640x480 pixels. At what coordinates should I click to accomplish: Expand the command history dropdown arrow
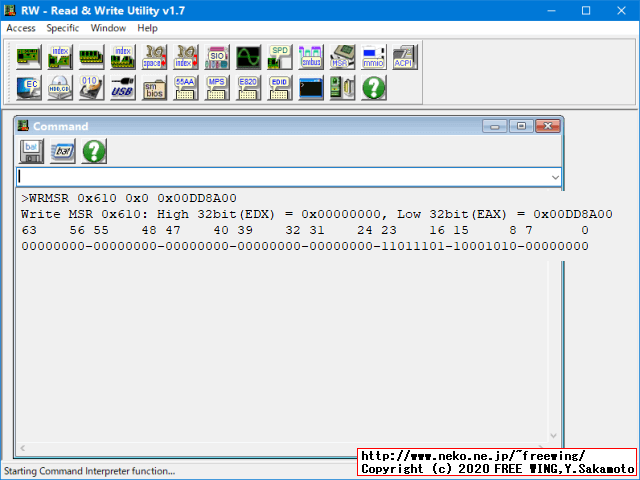555,176
